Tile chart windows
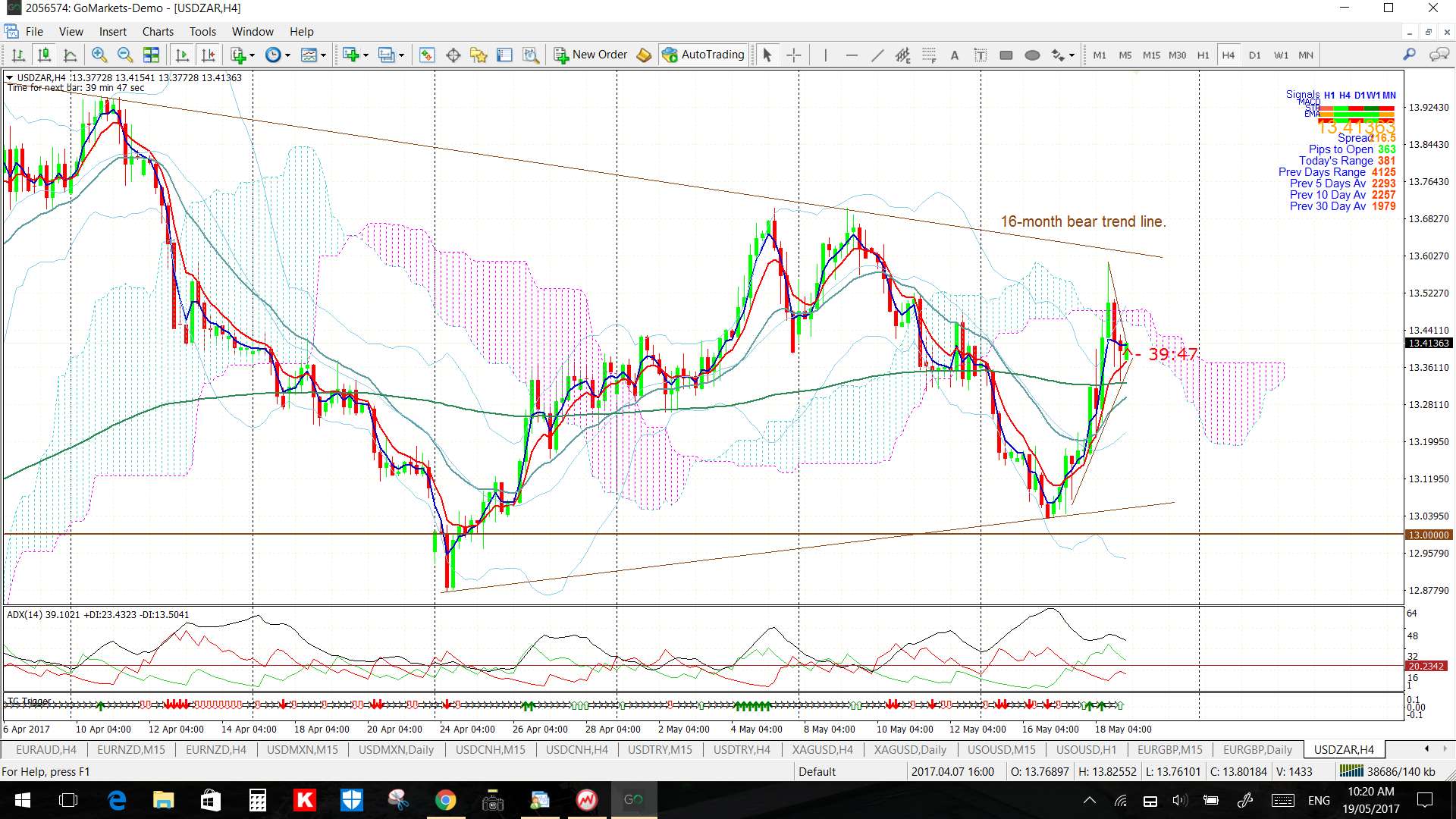1456x819 pixels. point(152,55)
